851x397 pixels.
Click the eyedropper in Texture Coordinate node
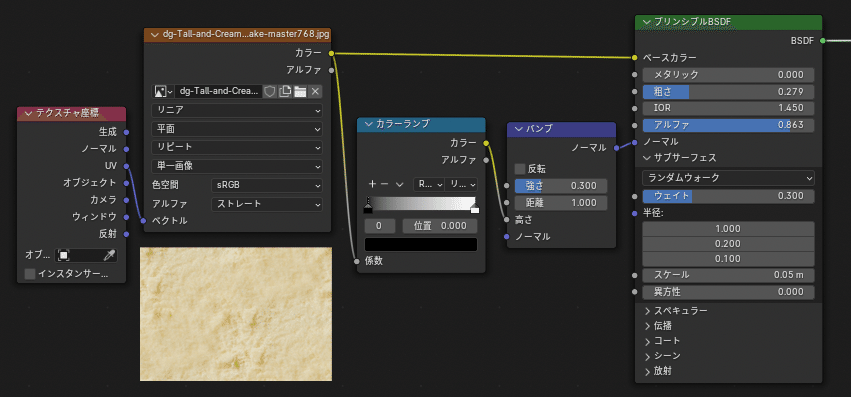pos(109,255)
